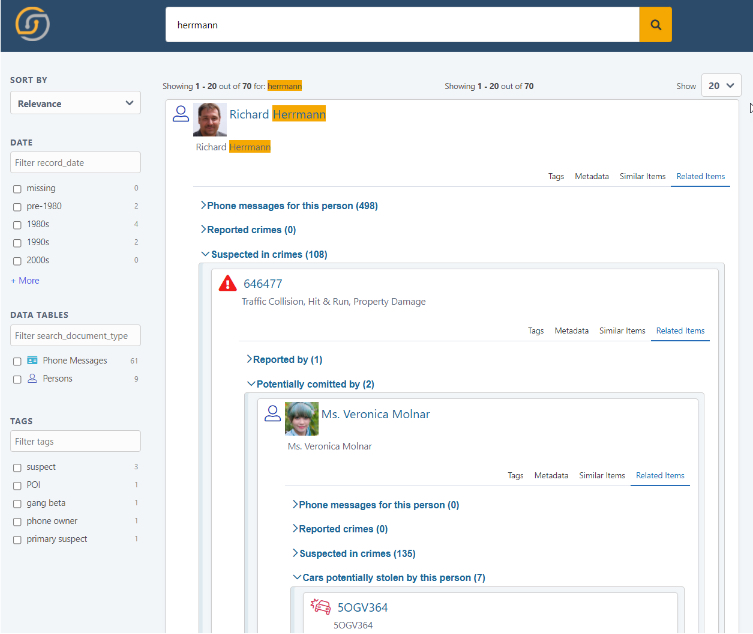Viewport: 753px width, 634px height.
Task: Expand Veronica Molnar's Reported crimes (0)
Action: pos(340,529)
